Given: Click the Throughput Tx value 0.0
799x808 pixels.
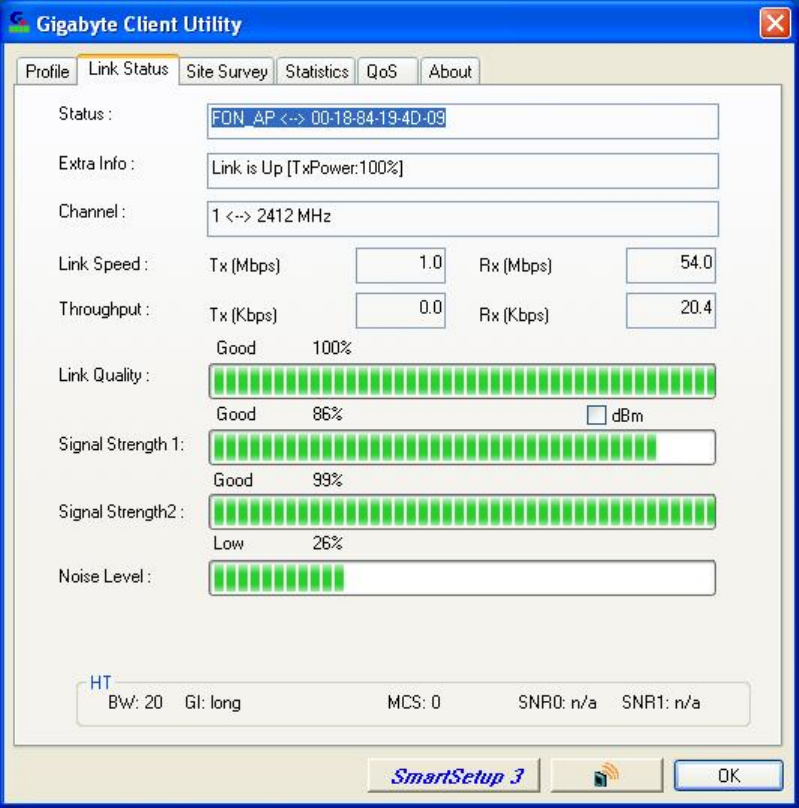Looking at the screenshot, I should 400,310.
